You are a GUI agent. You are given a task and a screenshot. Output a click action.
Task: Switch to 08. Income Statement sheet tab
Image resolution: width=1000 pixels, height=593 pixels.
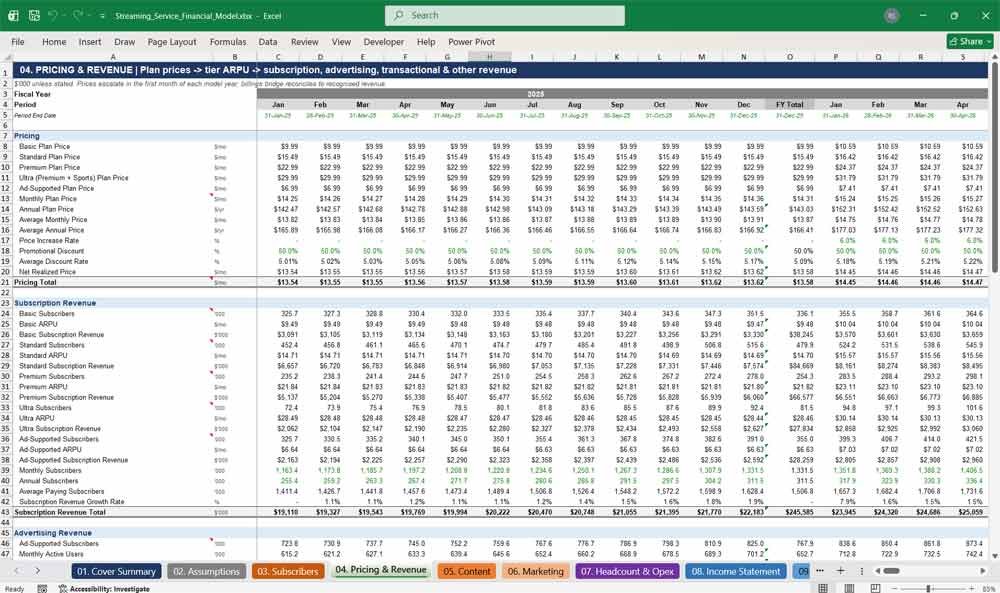[x=735, y=571]
